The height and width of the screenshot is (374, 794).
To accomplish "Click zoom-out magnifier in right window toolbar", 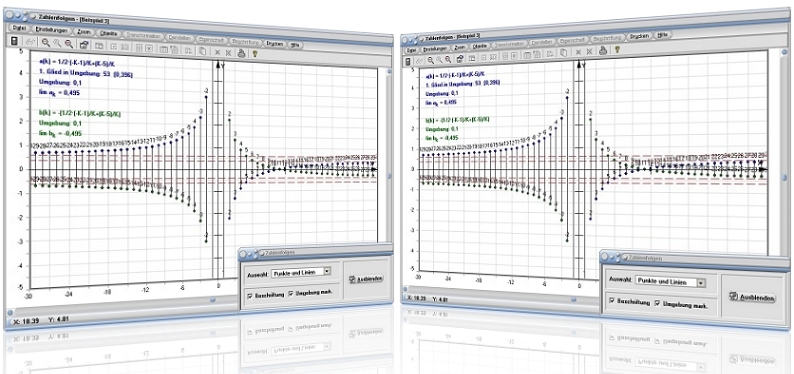I will pos(448,59).
